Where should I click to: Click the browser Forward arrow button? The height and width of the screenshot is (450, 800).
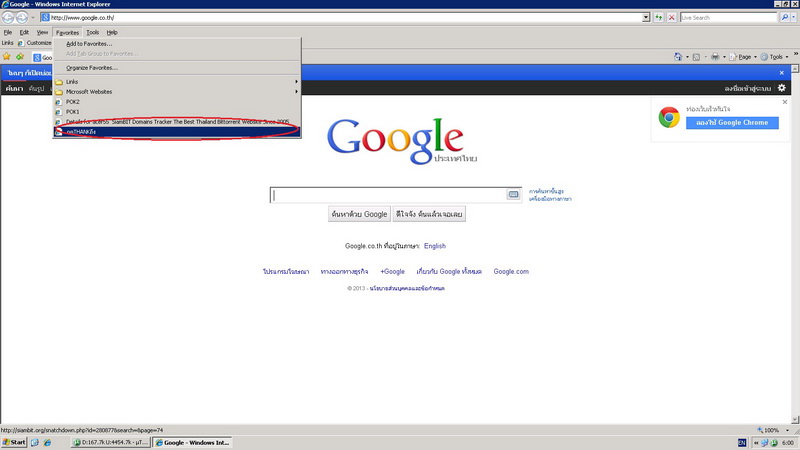(22, 17)
